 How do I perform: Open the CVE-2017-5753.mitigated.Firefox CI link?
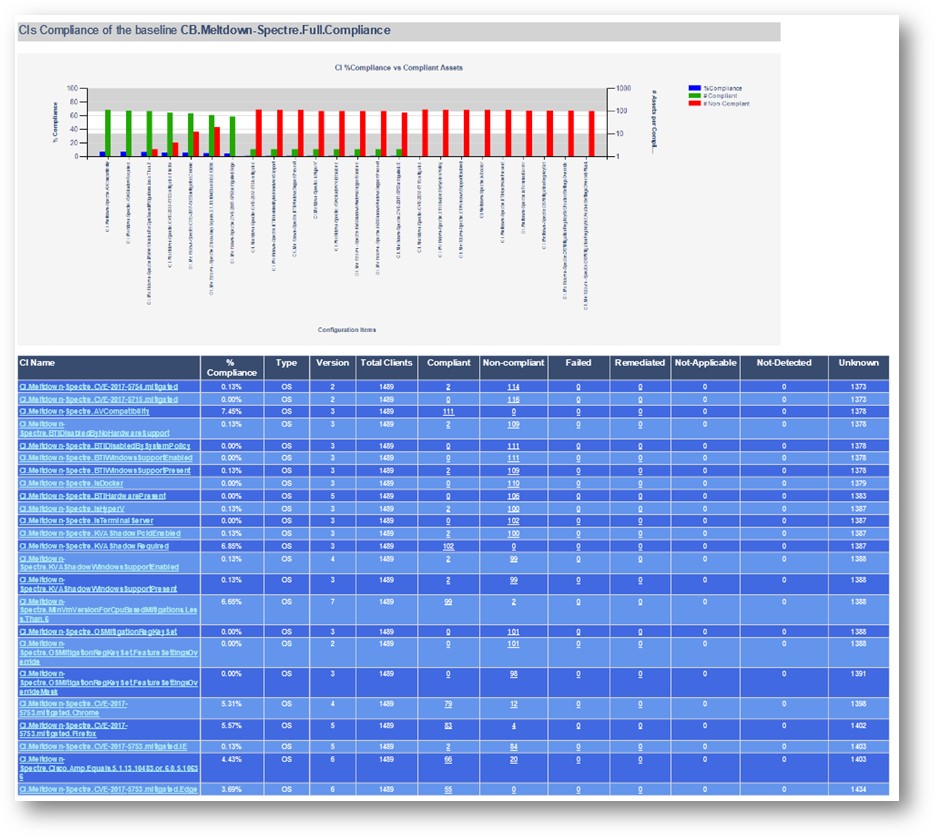tap(73, 730)
